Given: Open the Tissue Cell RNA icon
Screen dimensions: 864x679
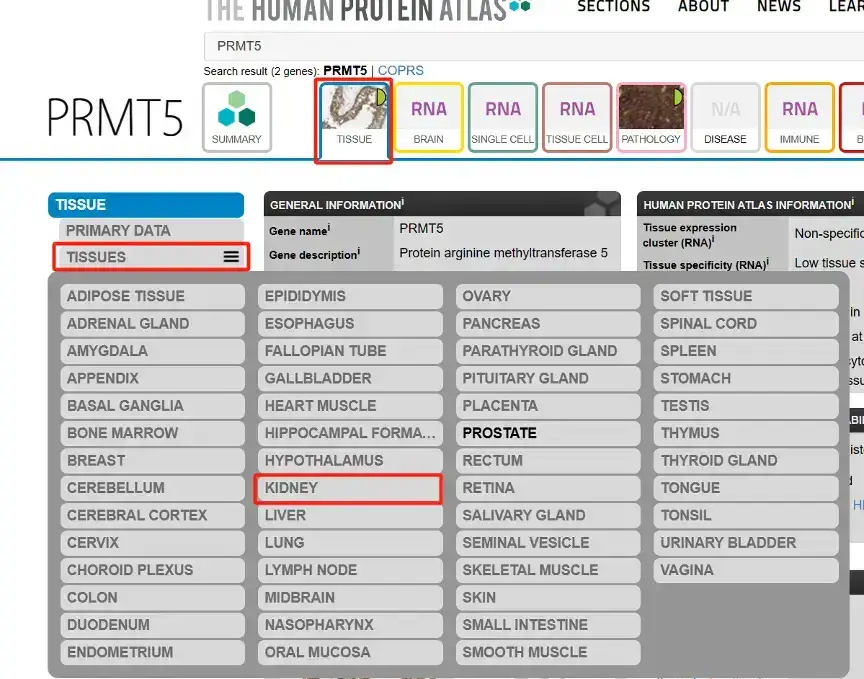Looking at the screenshot, I should pyautogui.click(x=577, y=117).
